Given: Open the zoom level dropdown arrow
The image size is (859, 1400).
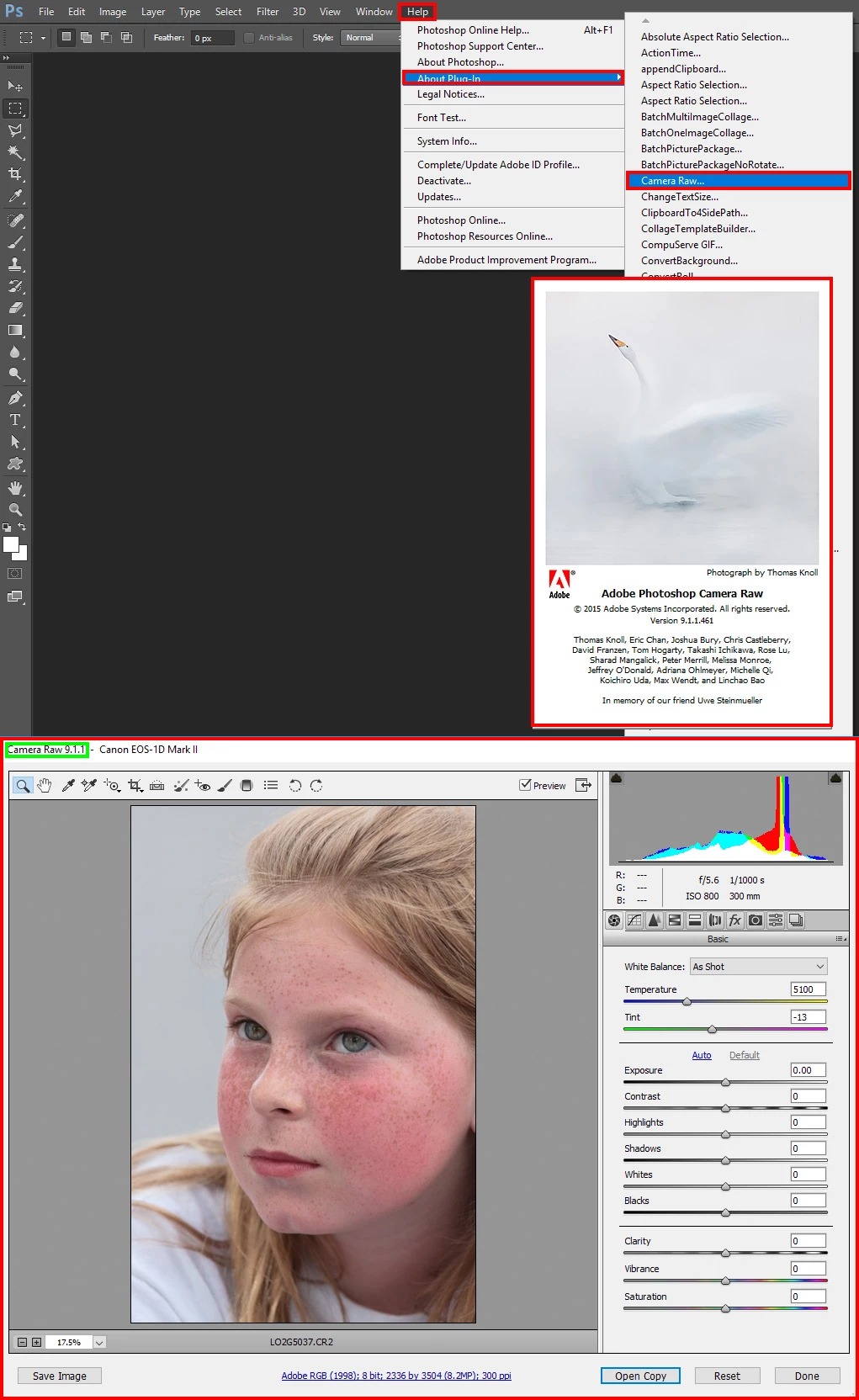Looking at the screenshot, I should coord(99,1342).
